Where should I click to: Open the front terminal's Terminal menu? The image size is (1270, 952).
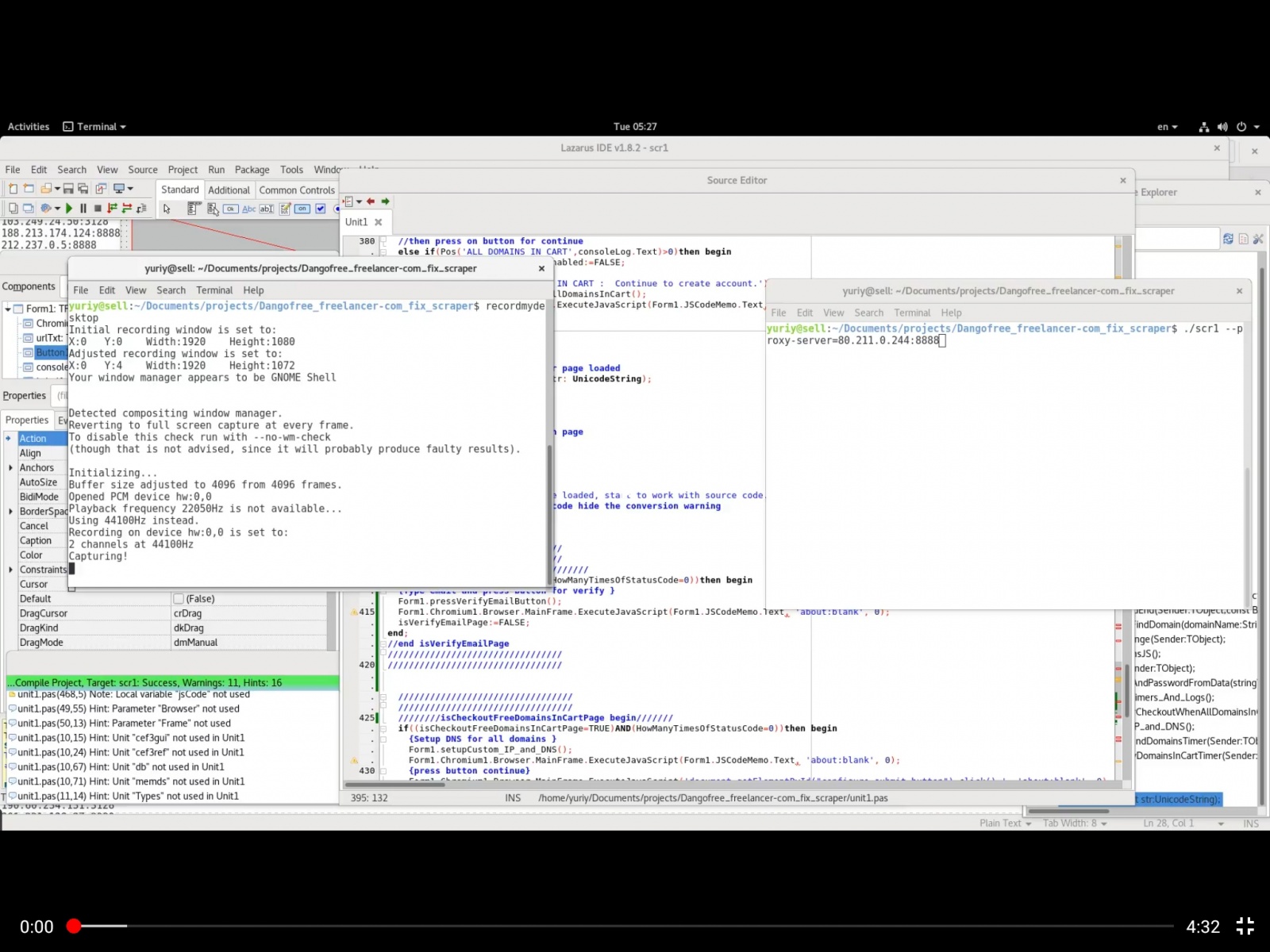tap(214, 290)
